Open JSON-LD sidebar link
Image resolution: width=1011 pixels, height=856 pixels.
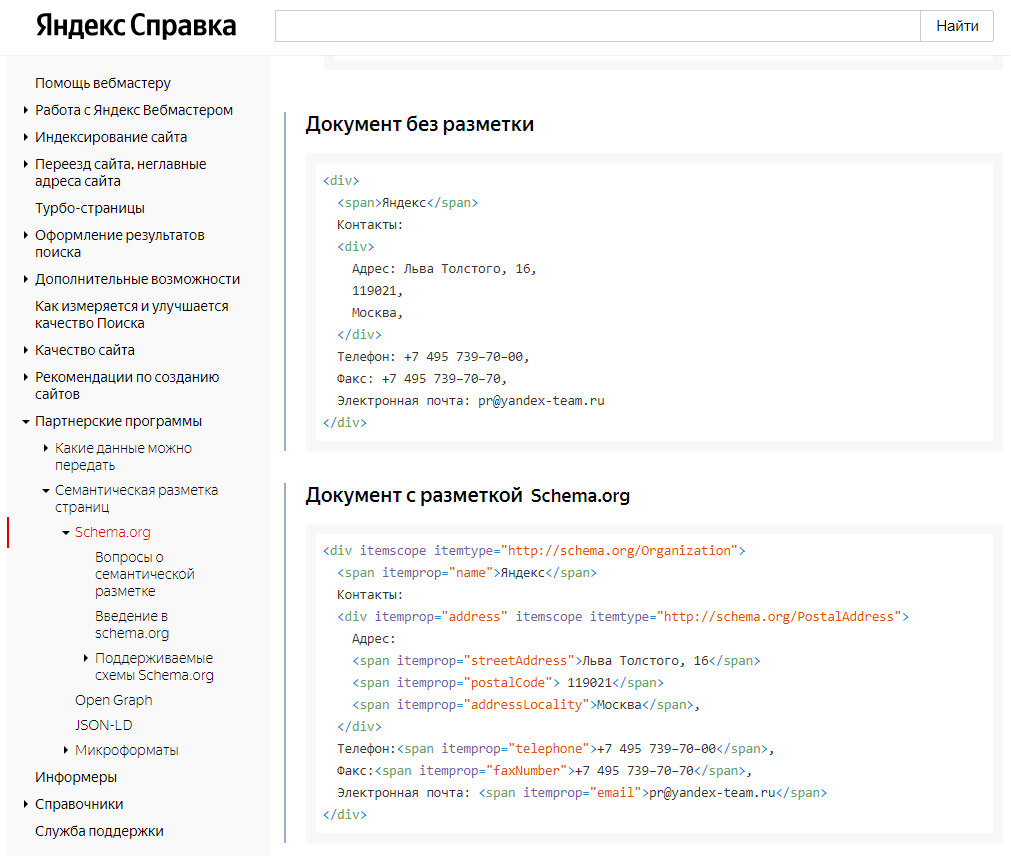tap(103, 725)
